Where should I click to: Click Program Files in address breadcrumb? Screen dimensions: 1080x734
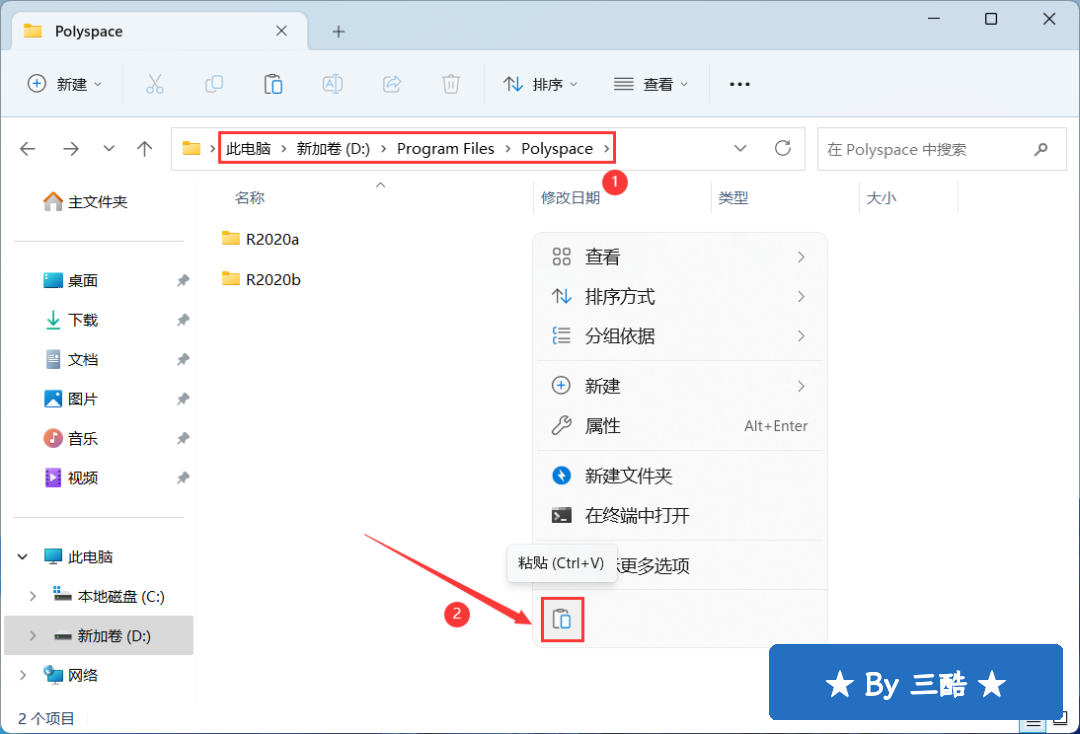coord(446,149)
